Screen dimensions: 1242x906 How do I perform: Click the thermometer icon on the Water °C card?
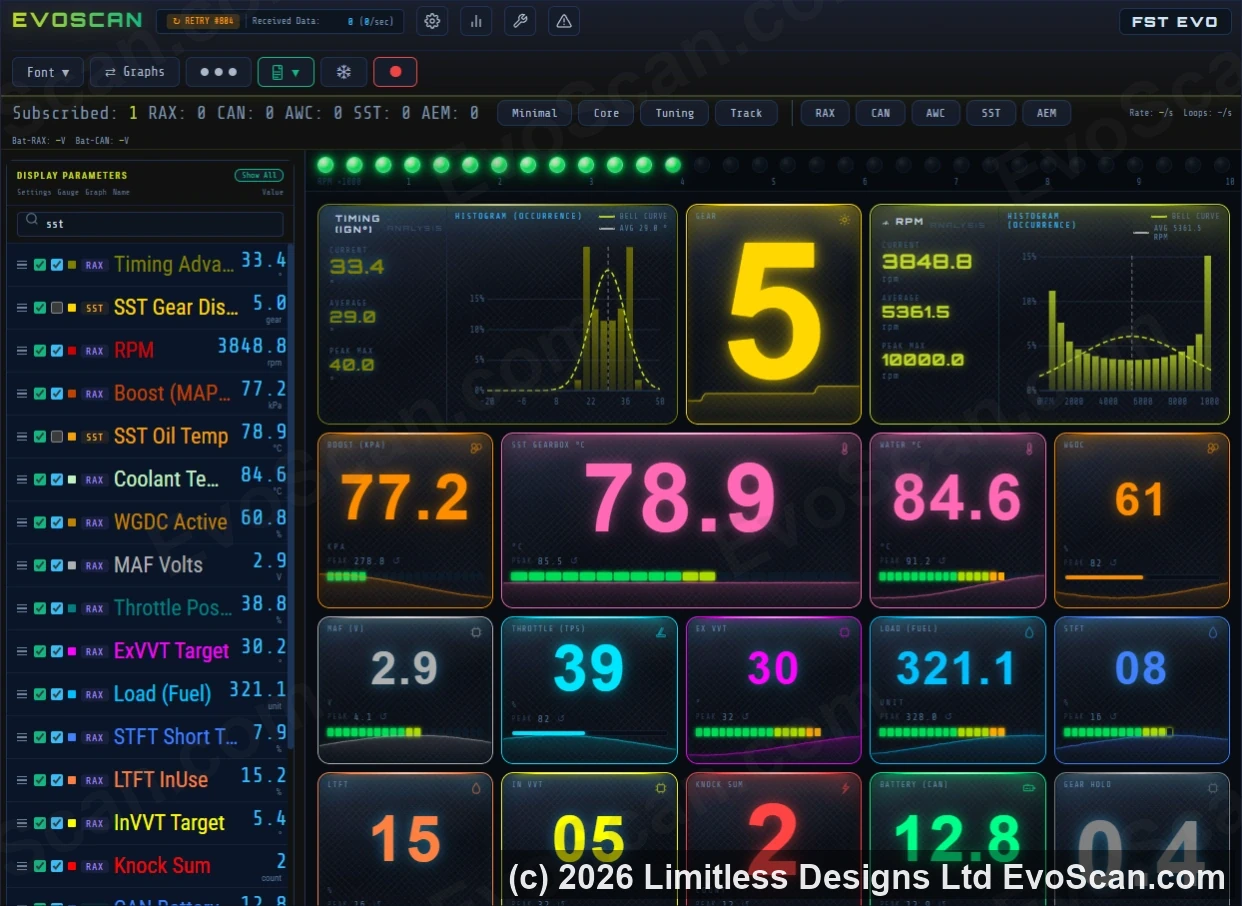click(x=1028, y=448)
